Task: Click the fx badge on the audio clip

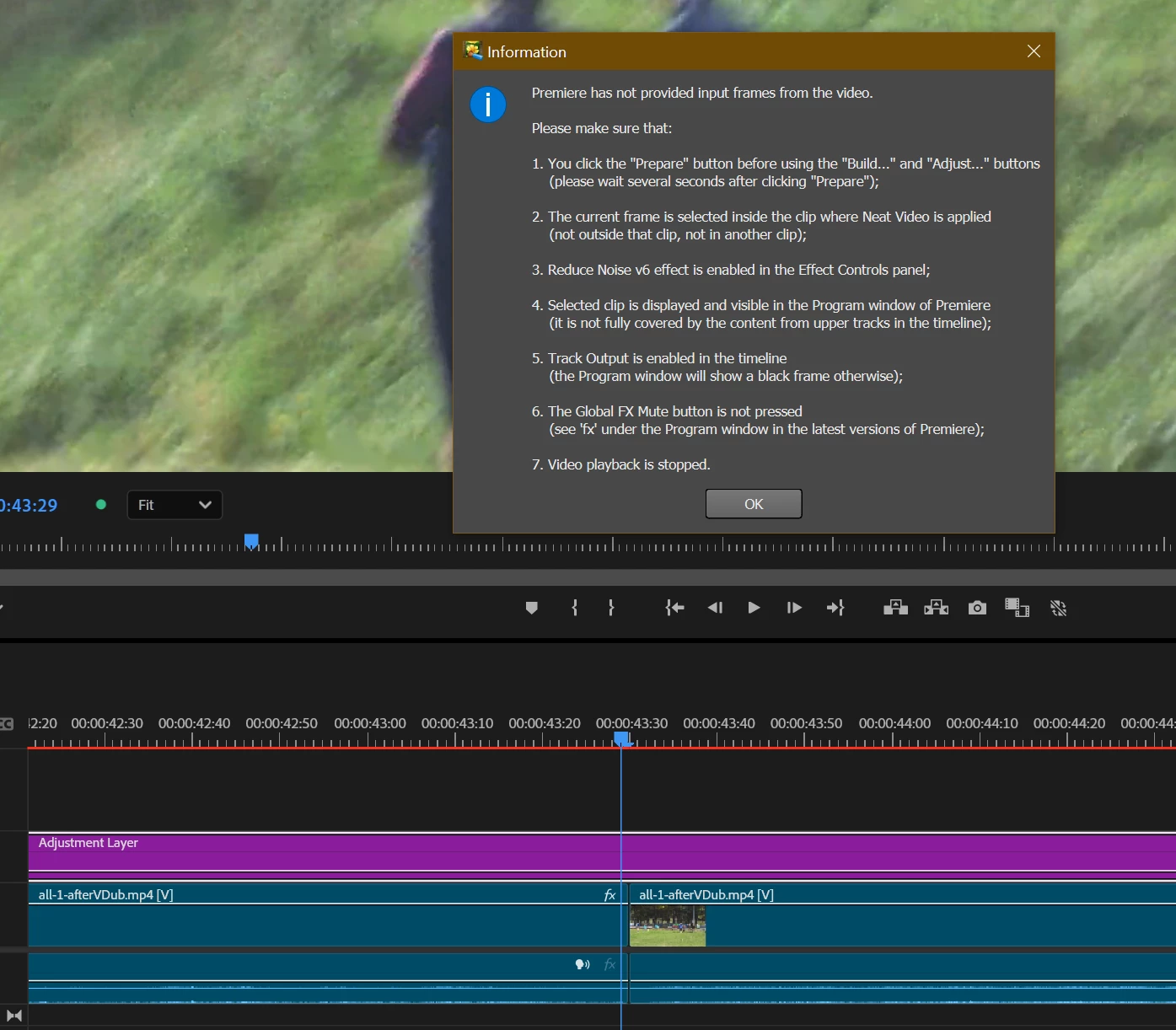Action: tap(610, 964)
